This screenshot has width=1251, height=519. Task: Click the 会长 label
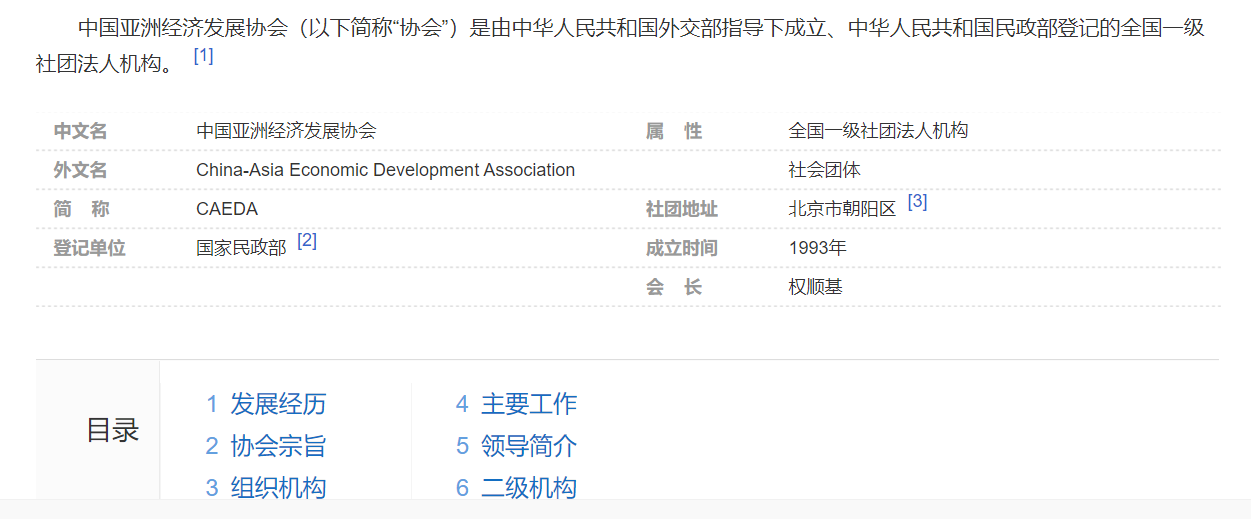pos(674,287)
